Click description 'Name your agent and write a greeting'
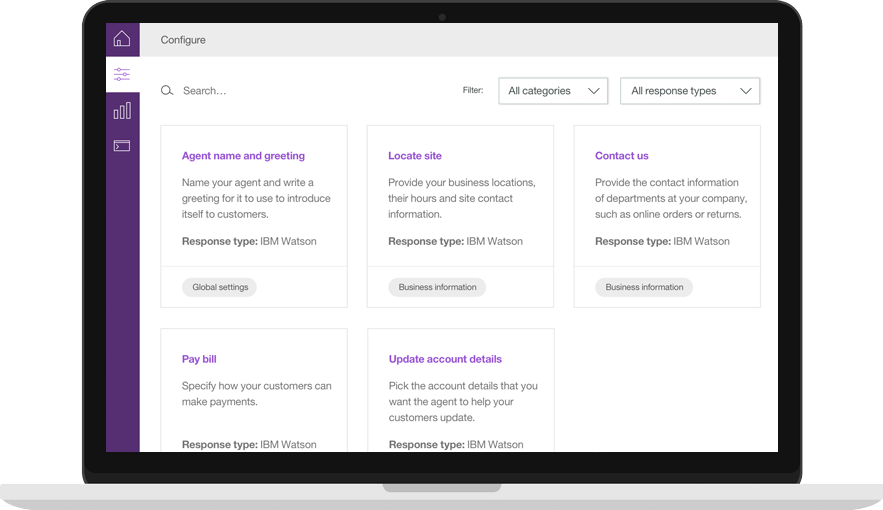This screenshot has width=883, height=510. click(256, 198)
